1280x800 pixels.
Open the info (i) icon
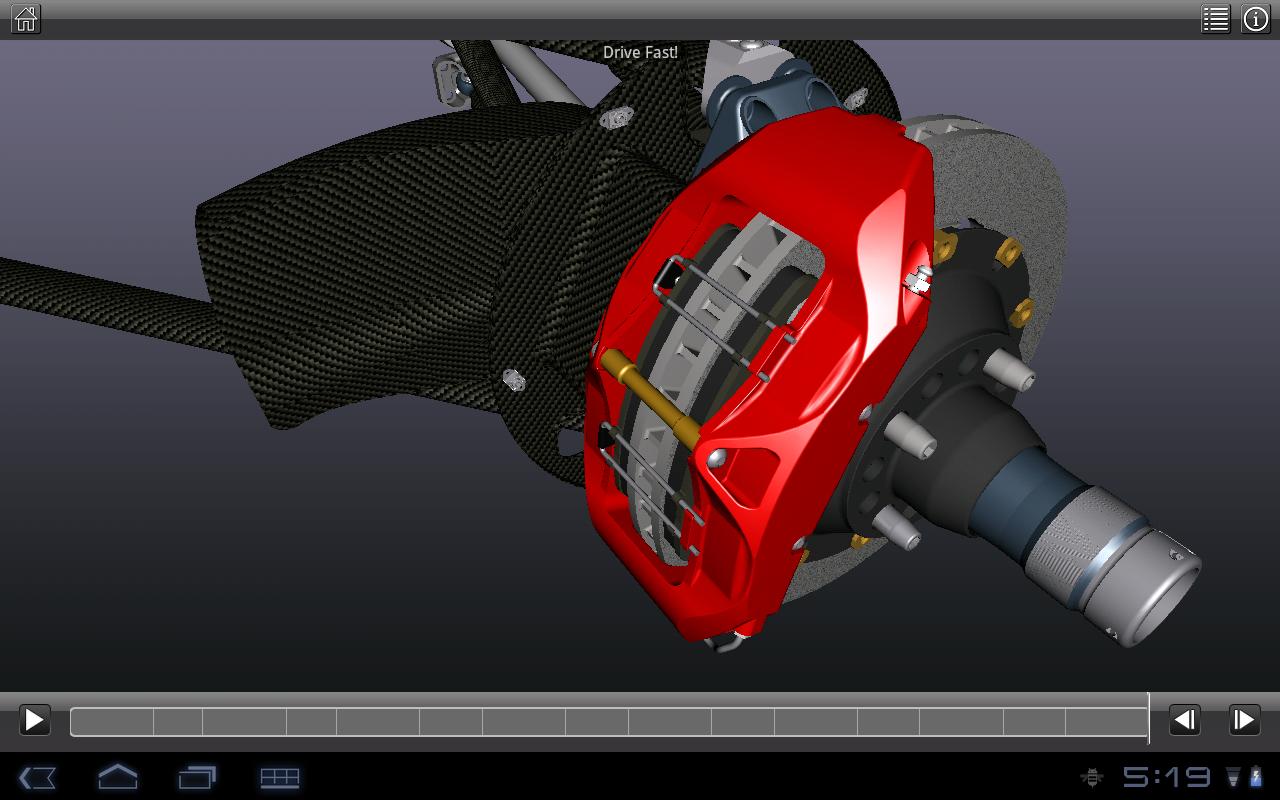1255,18
